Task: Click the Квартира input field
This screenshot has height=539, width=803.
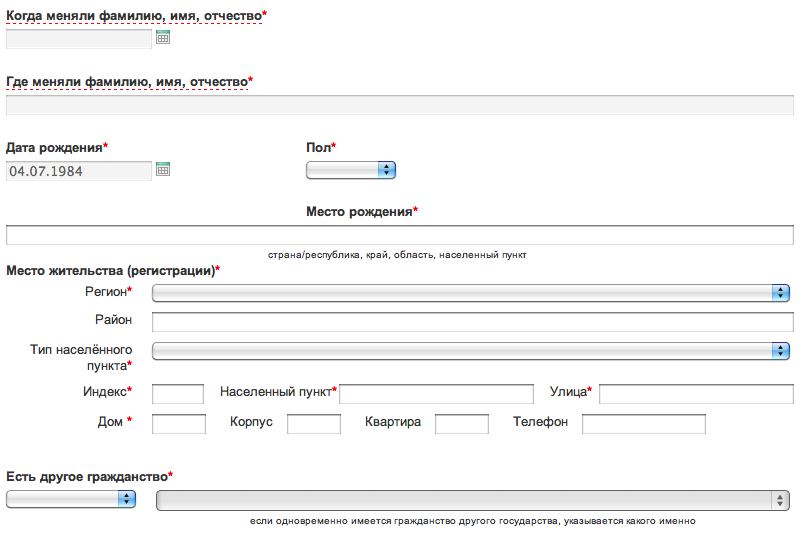Action: coord(462,424)
